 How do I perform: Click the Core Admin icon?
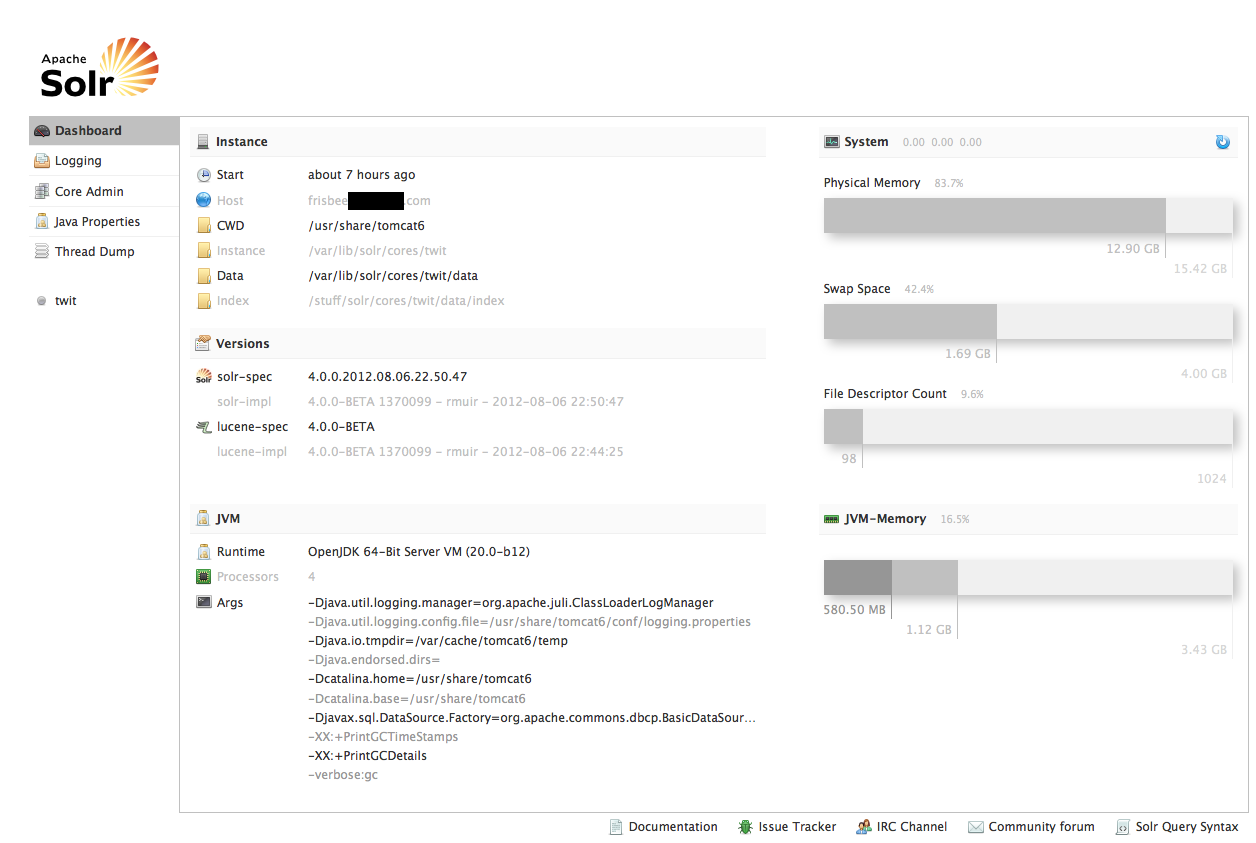(x=41, y=192)
